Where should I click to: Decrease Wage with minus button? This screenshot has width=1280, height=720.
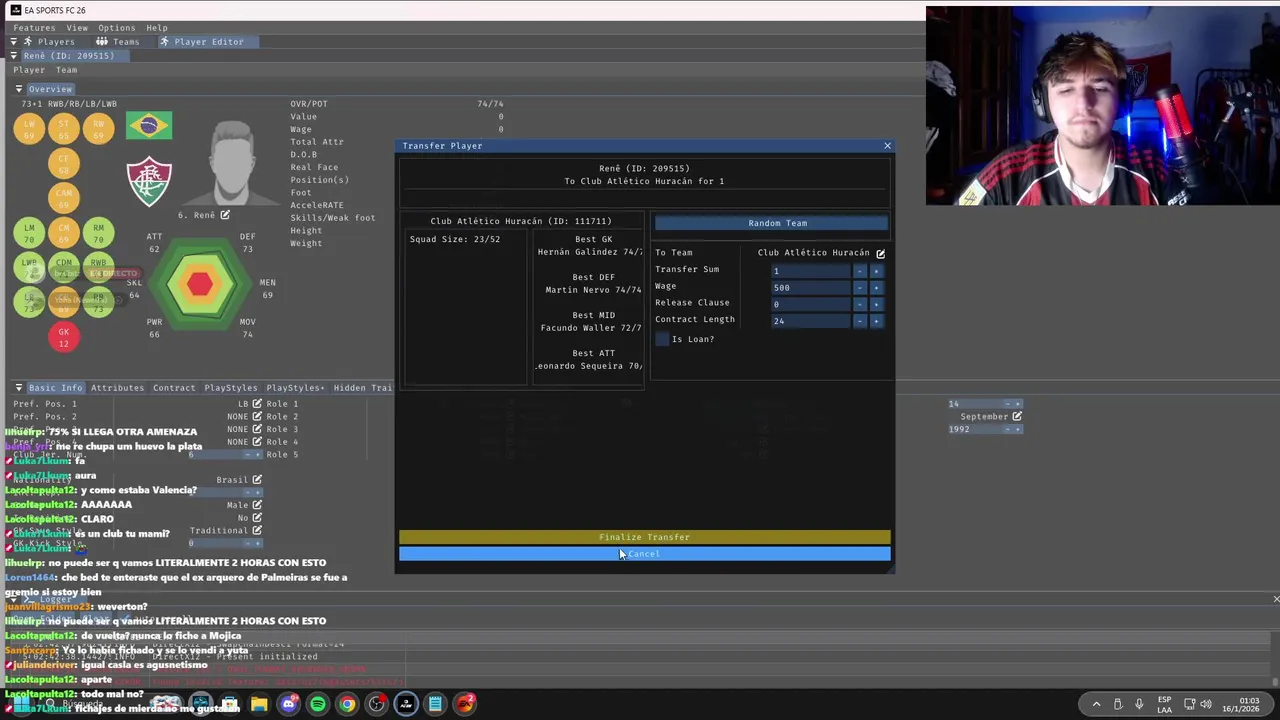[x=859, y=288]
